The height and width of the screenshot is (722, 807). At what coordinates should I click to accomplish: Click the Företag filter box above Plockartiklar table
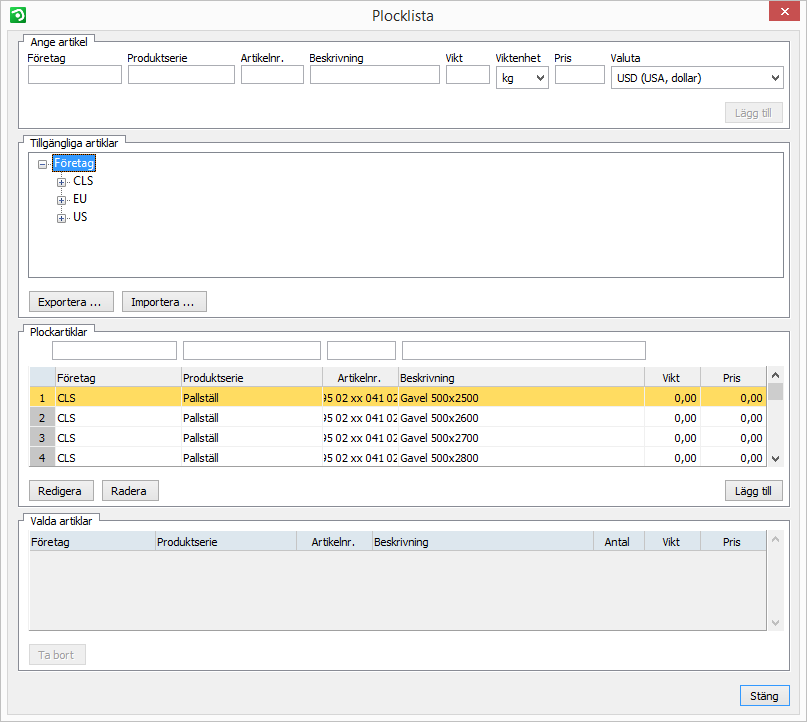point(114,350)
